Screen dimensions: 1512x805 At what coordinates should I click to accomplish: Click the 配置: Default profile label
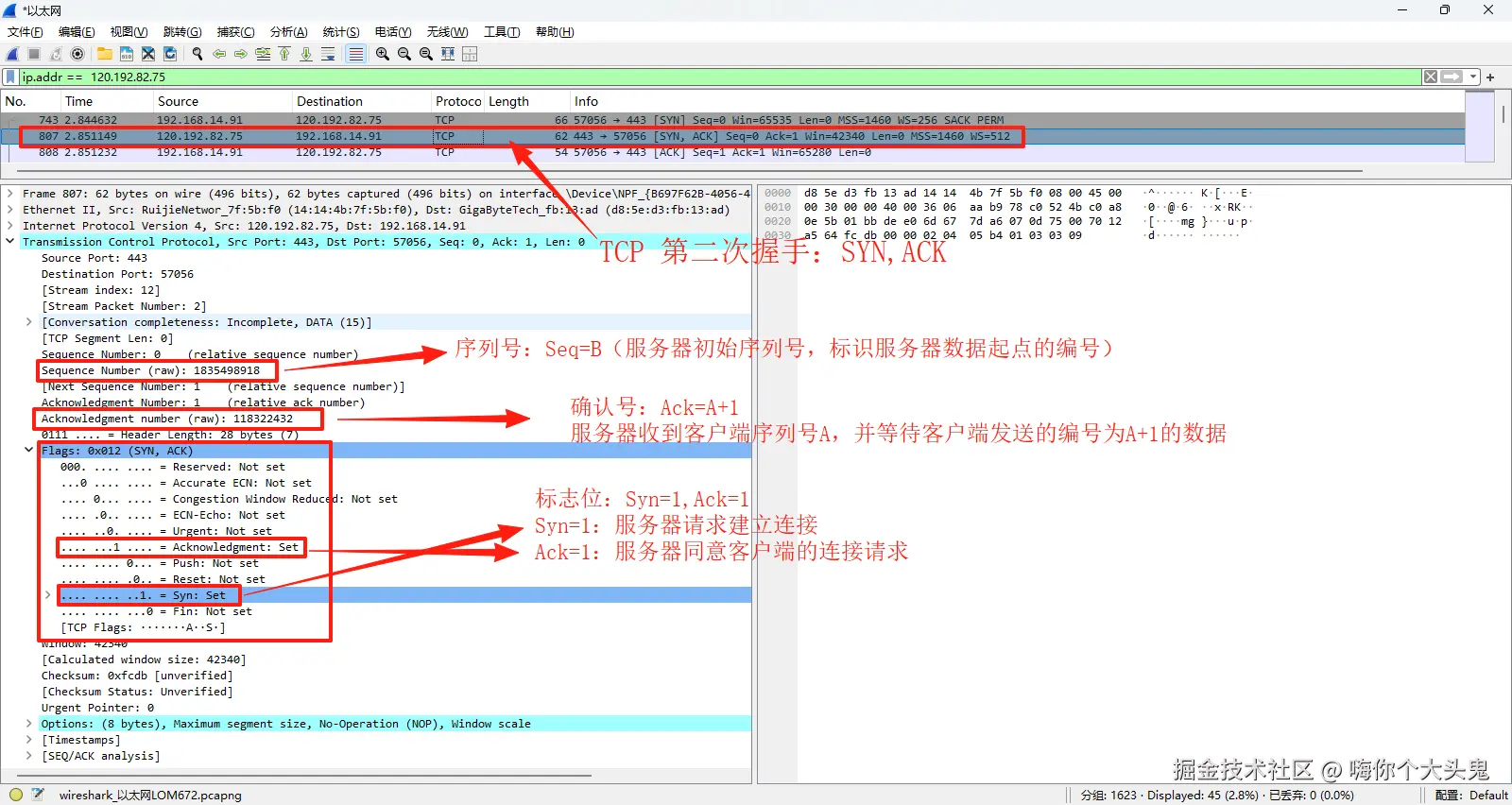(x=1471, y=796)
